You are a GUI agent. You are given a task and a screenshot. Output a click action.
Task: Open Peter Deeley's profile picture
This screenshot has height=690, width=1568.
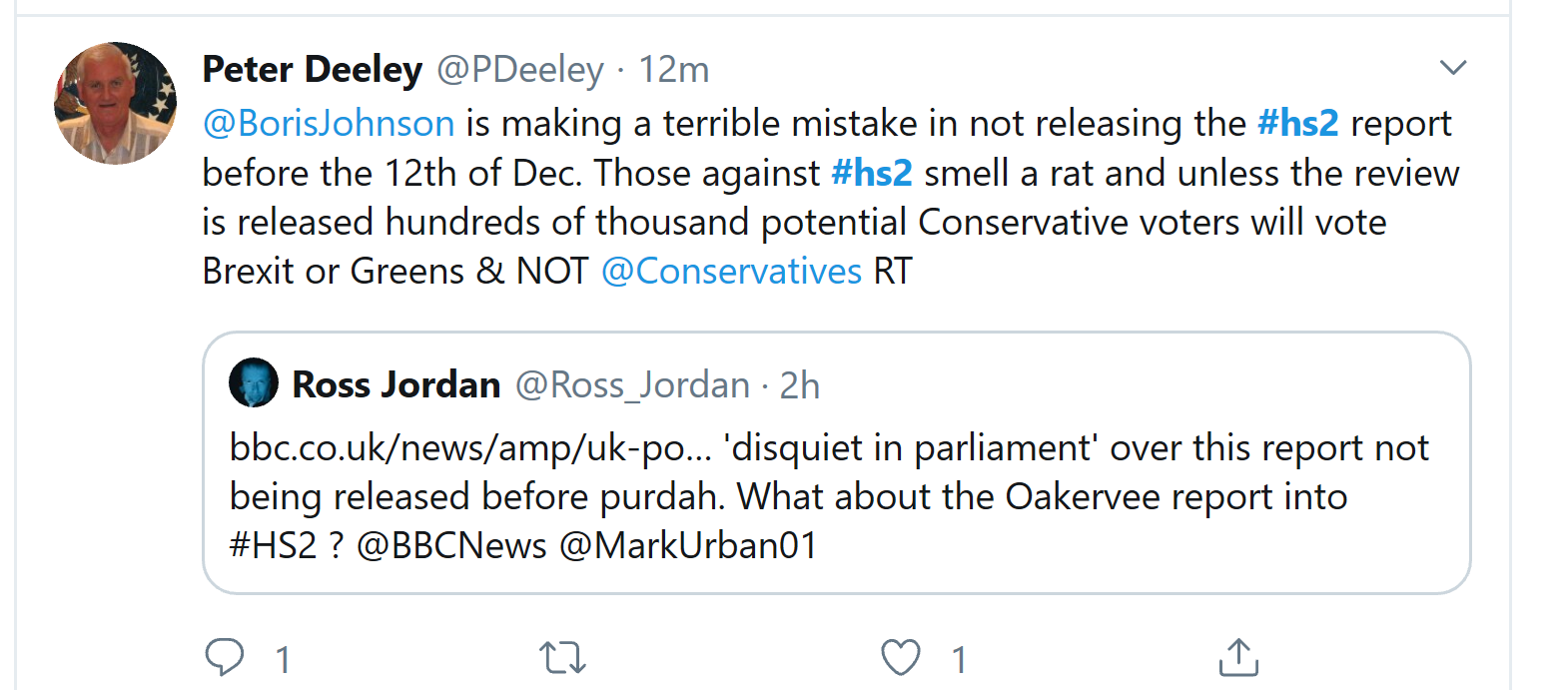115,103
